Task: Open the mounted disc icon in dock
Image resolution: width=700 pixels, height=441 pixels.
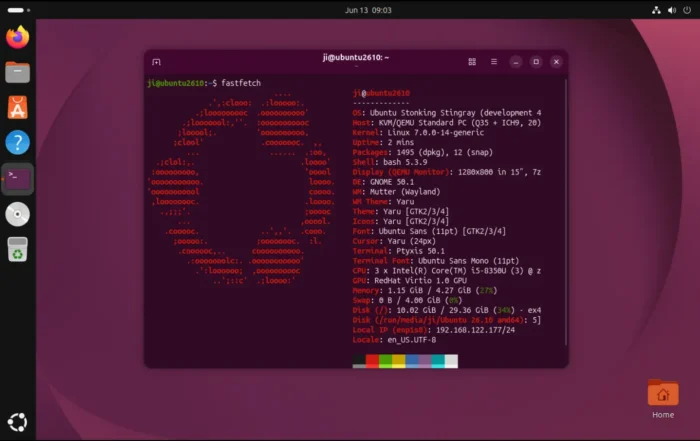Action: tap(17, 214)
